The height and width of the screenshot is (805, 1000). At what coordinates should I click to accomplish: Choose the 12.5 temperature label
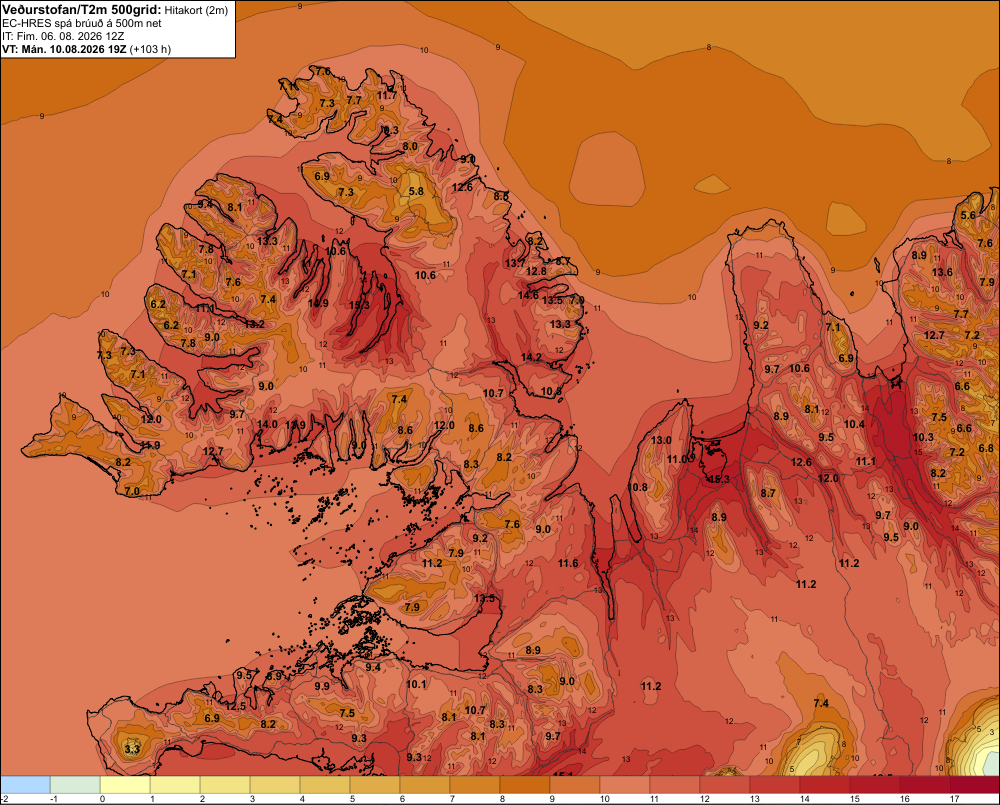(235, 706)
